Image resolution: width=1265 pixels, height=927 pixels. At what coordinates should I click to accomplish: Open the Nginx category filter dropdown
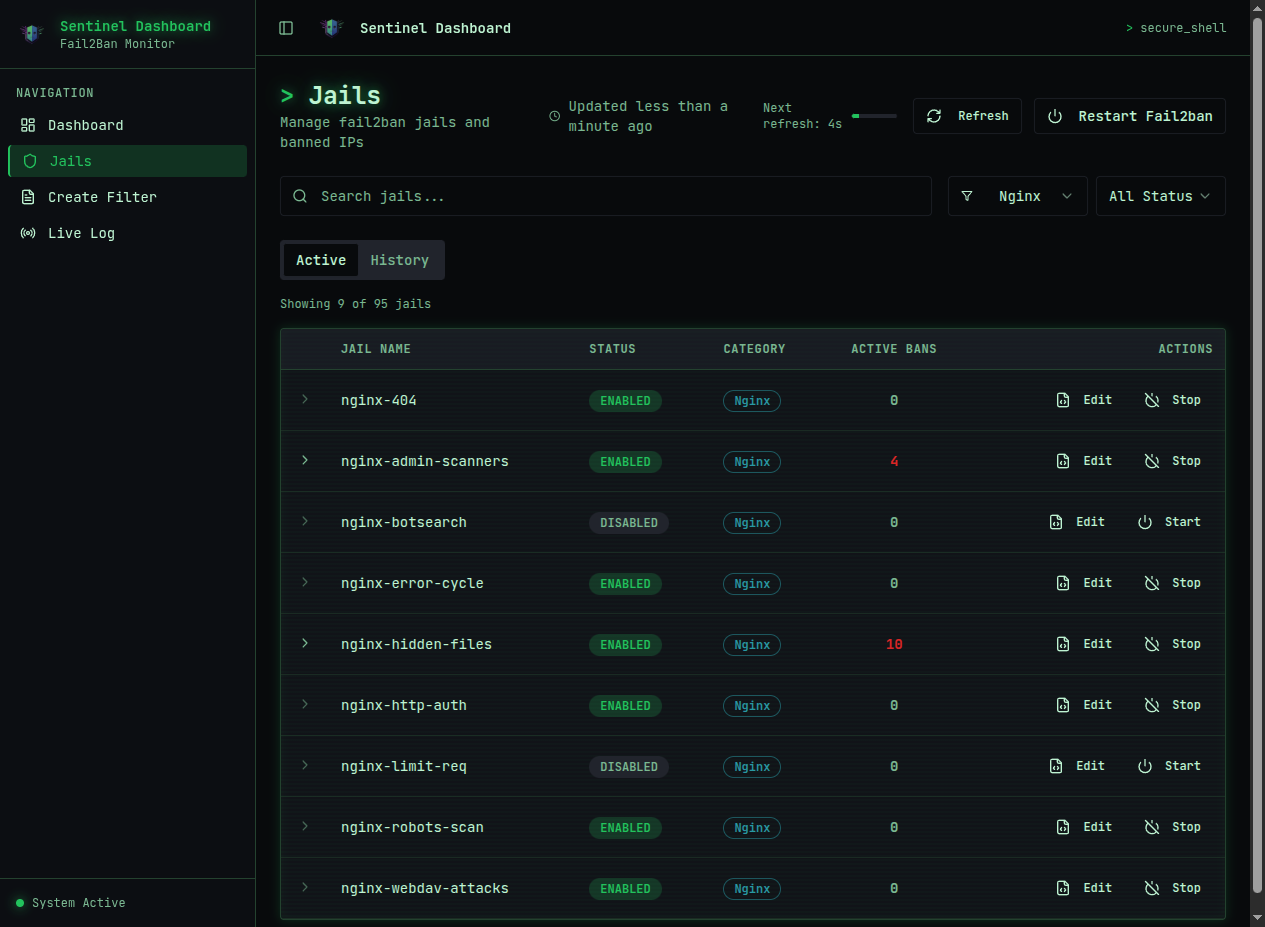1017,196
